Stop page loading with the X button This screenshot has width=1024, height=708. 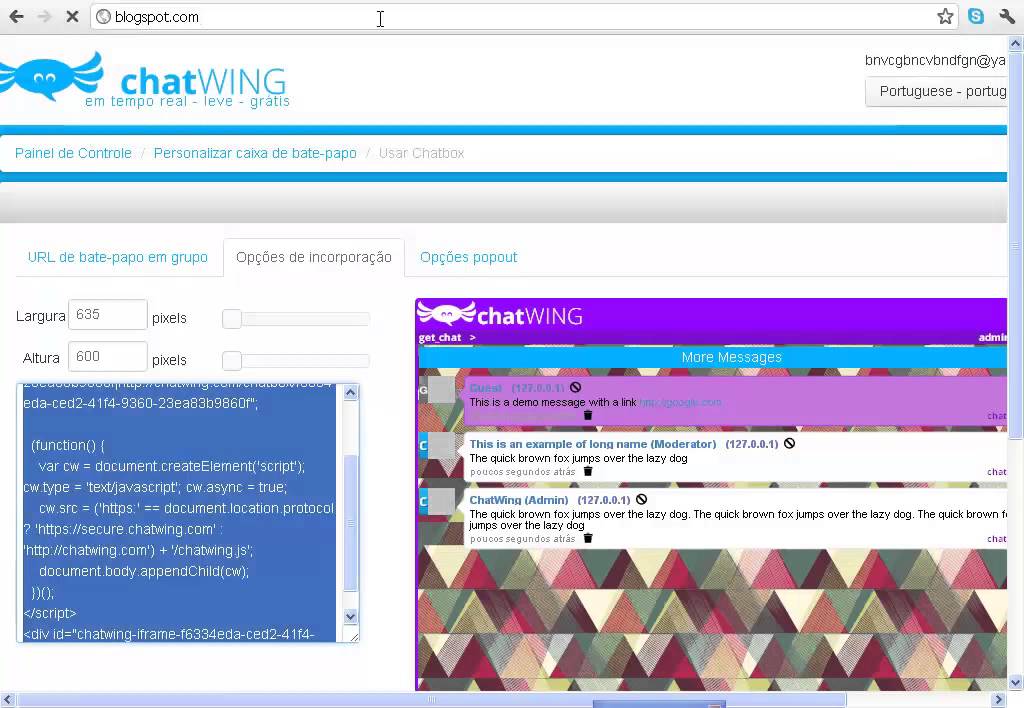(x=72, y=16)
